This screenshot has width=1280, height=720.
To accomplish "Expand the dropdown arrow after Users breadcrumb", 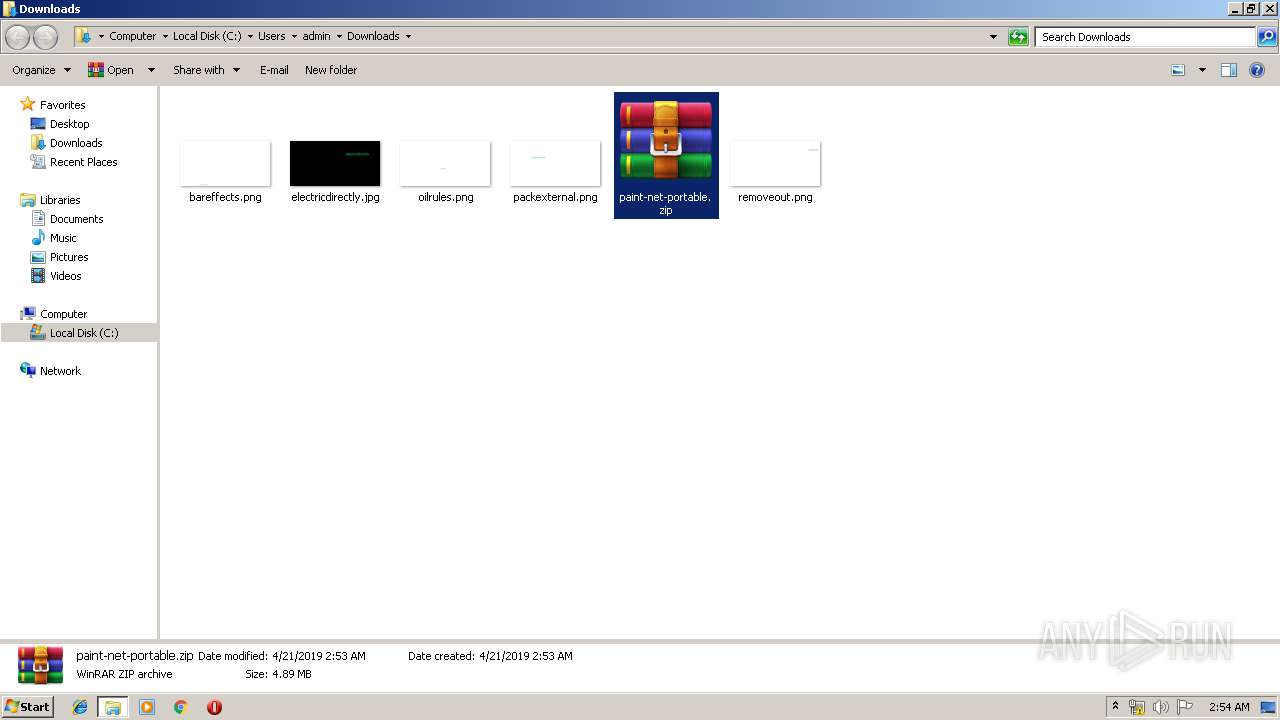I will click(x=295, y=36).
